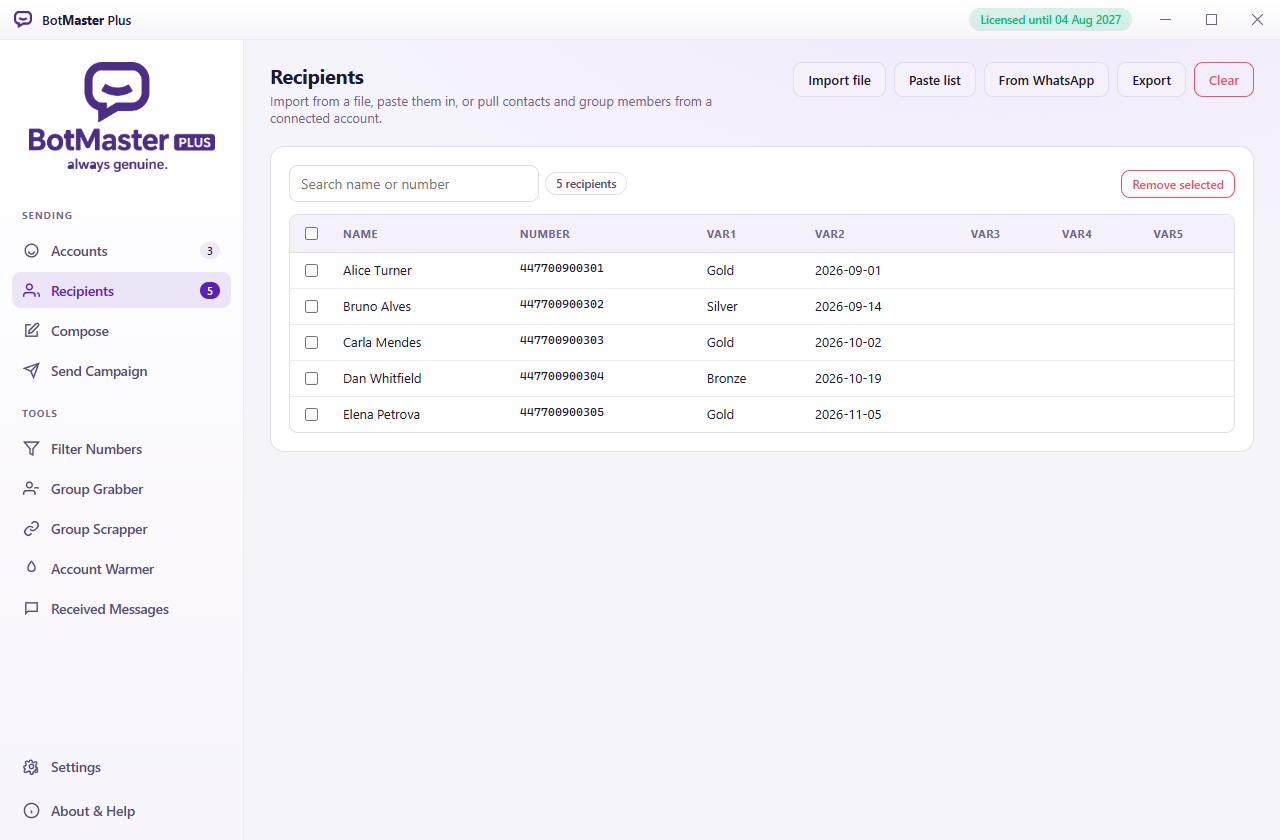1280x840 pixels.
Task: Check the box for Alice Turner
Action: [312, 270]
